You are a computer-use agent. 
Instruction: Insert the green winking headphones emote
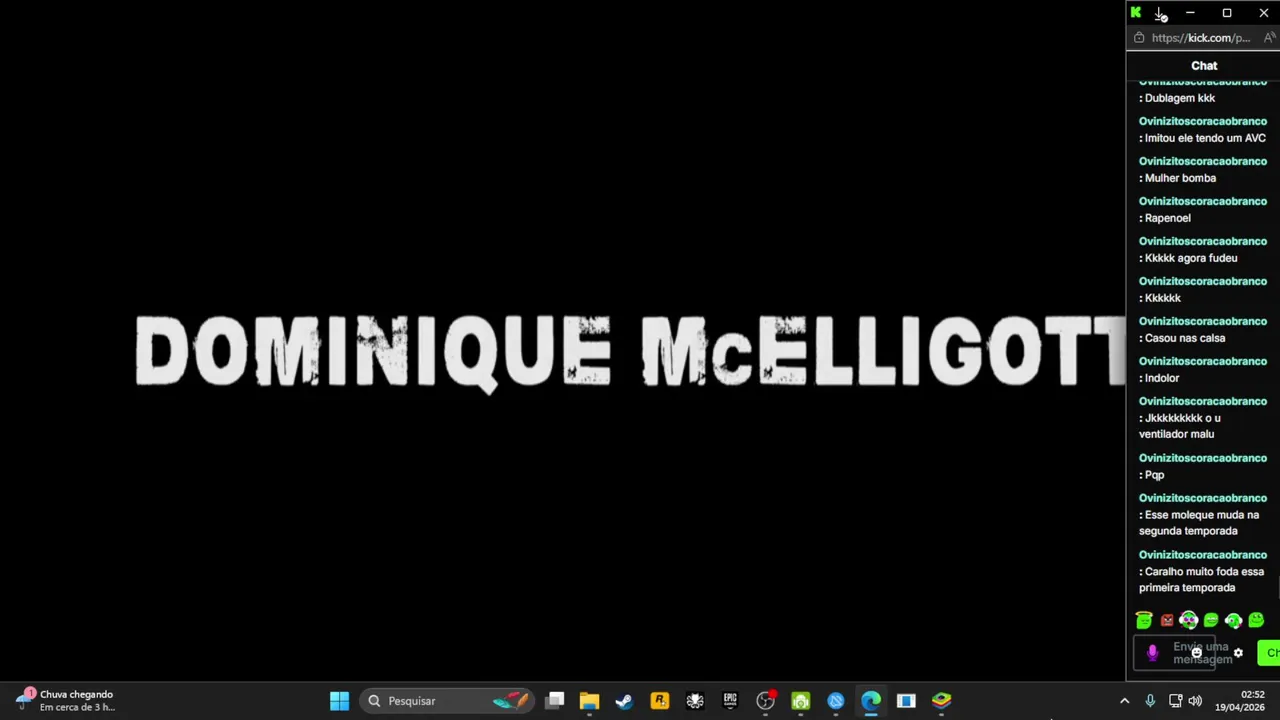click(x=1233, y=621)
